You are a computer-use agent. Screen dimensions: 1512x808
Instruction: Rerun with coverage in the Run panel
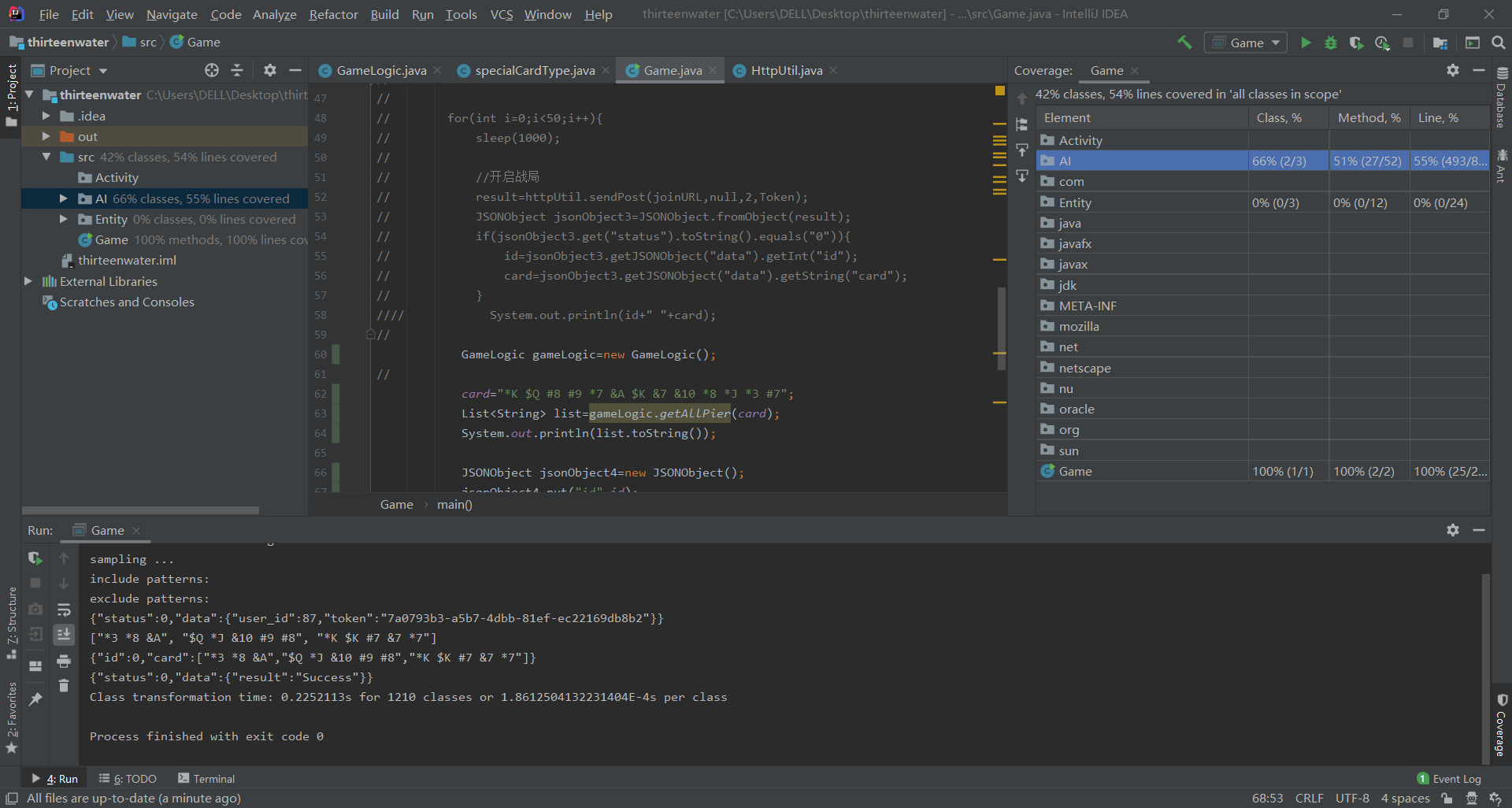pyautogui.click(x=35, y=558)
